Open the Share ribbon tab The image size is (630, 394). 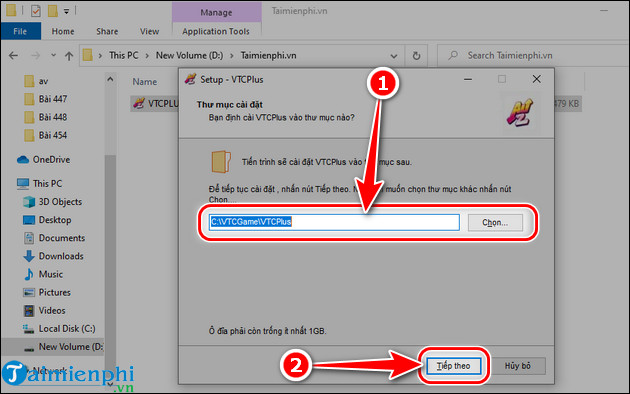tap(107, 31)
